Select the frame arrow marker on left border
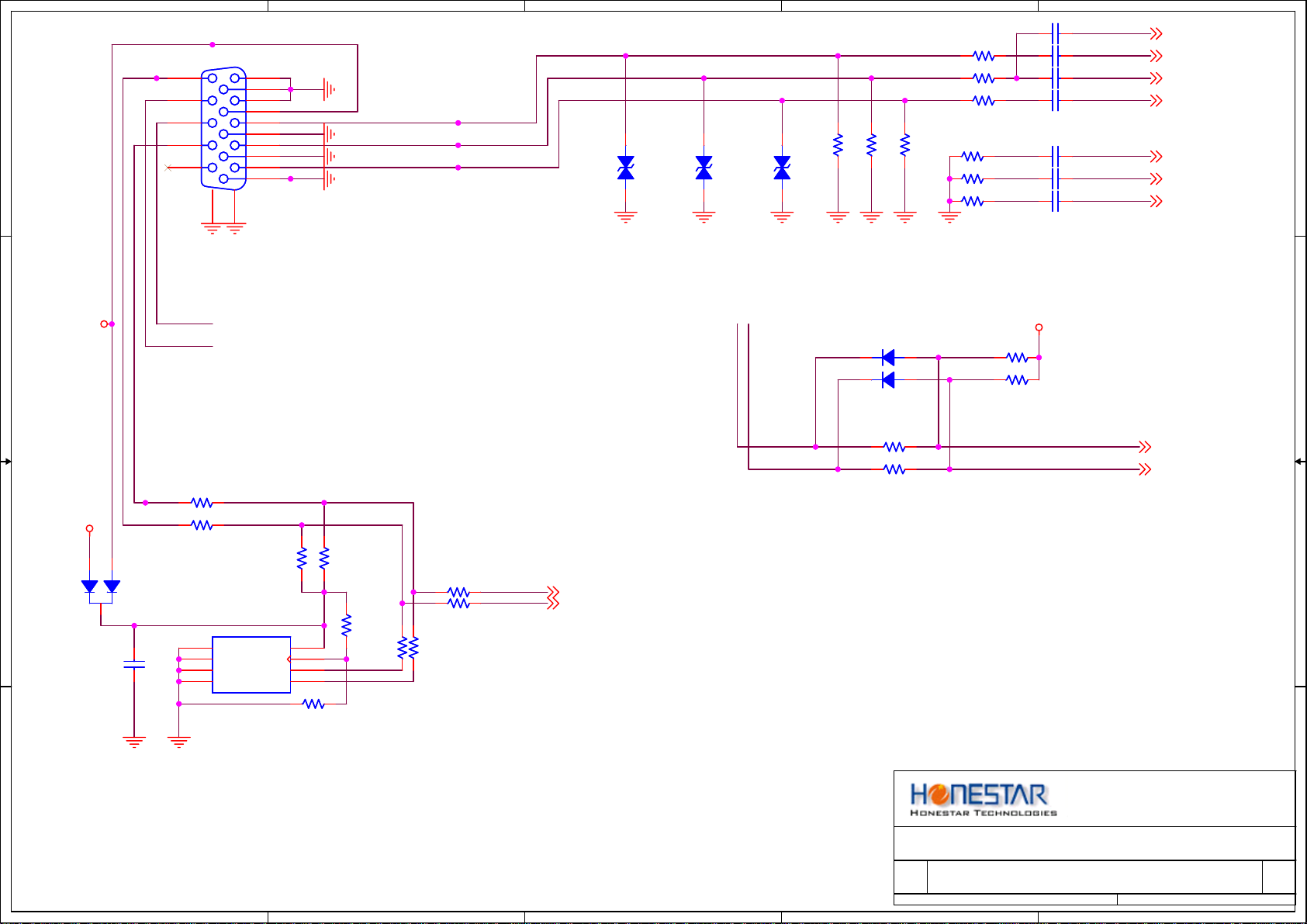1307x924 pixels. [5, 462]
